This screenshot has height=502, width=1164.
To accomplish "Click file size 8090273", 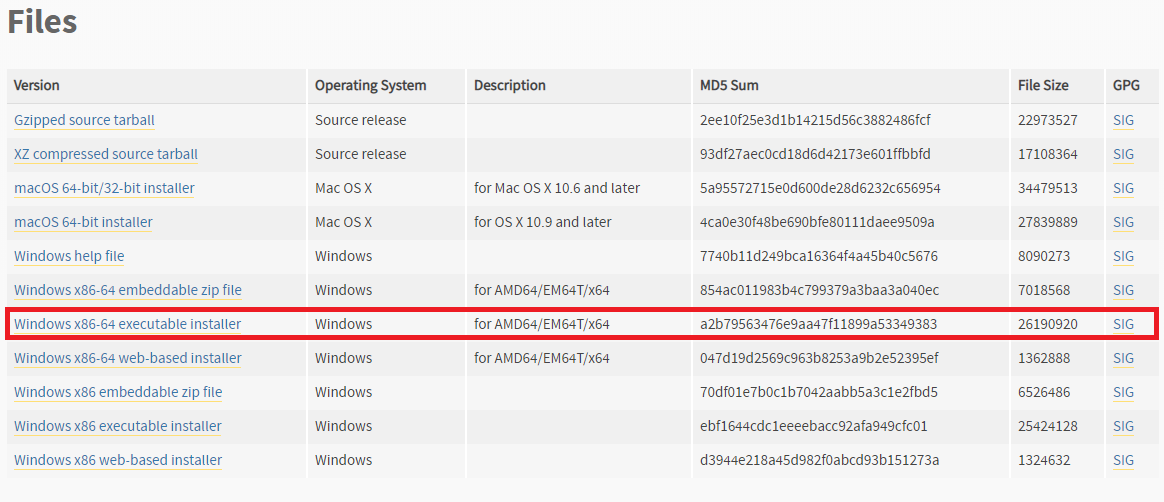I will [x=1044, y=256].
